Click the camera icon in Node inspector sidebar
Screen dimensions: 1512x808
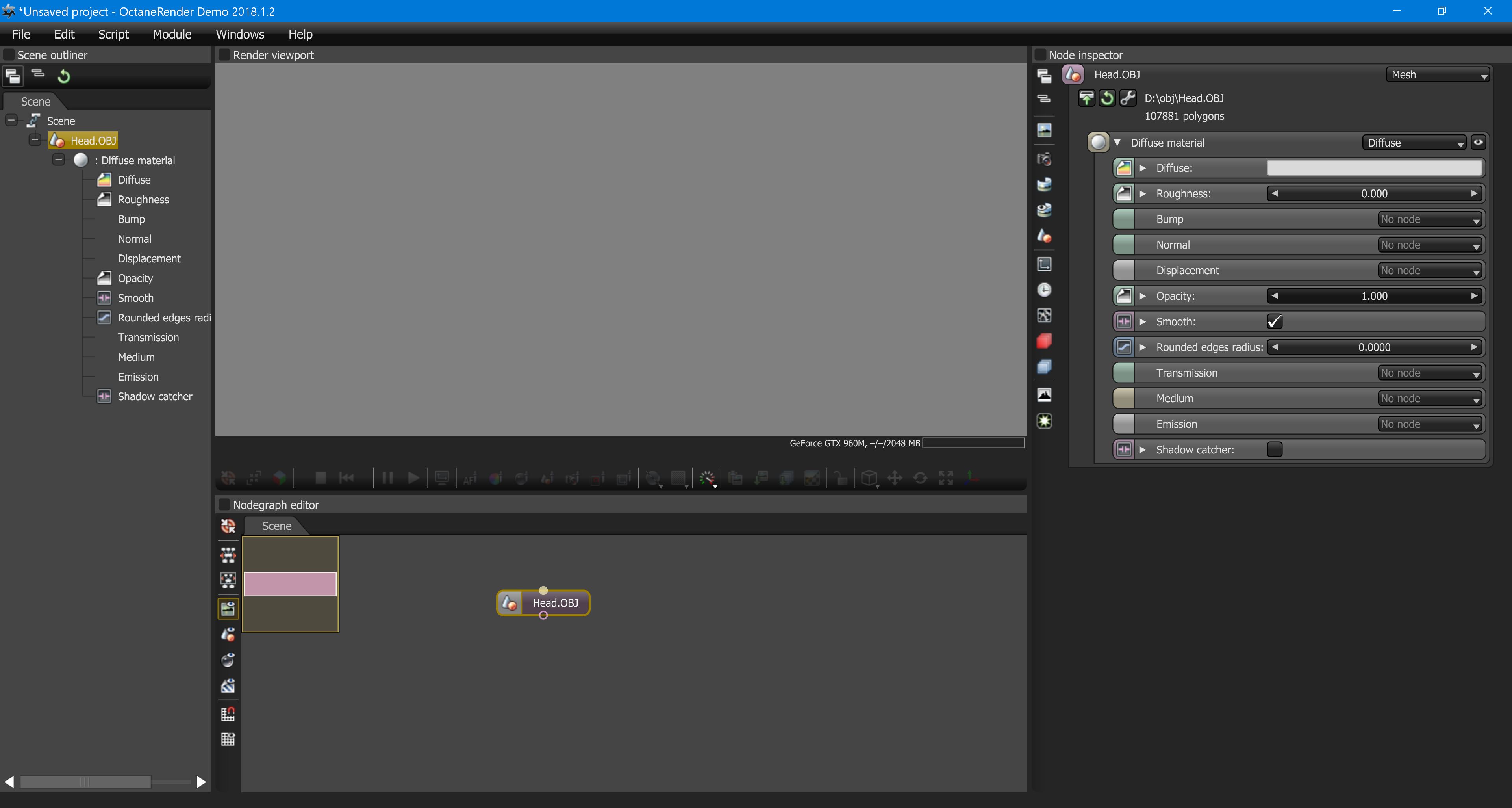click(x=1044, y=159)
